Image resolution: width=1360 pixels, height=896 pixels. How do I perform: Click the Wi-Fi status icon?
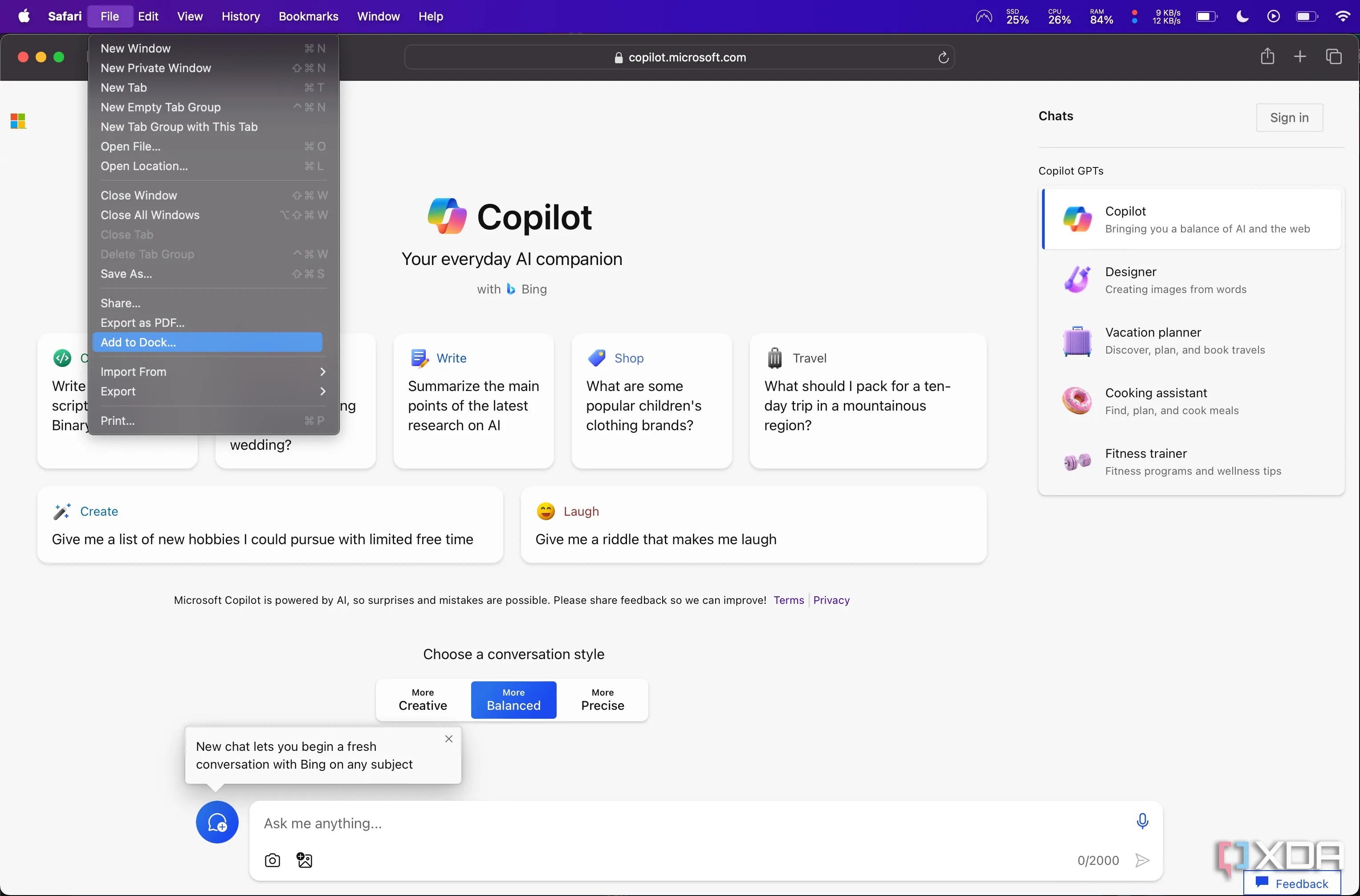coord(1343,16)
